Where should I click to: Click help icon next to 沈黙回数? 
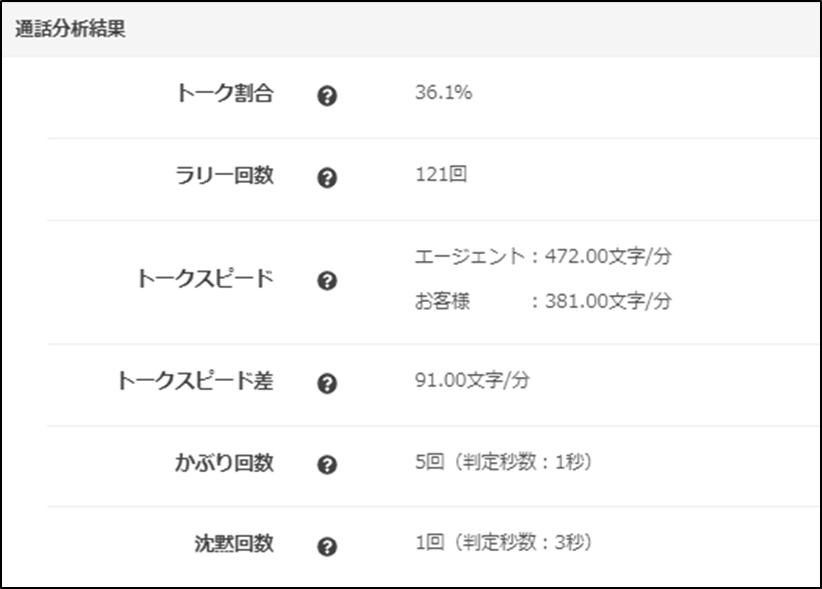(x=327, y=546)
